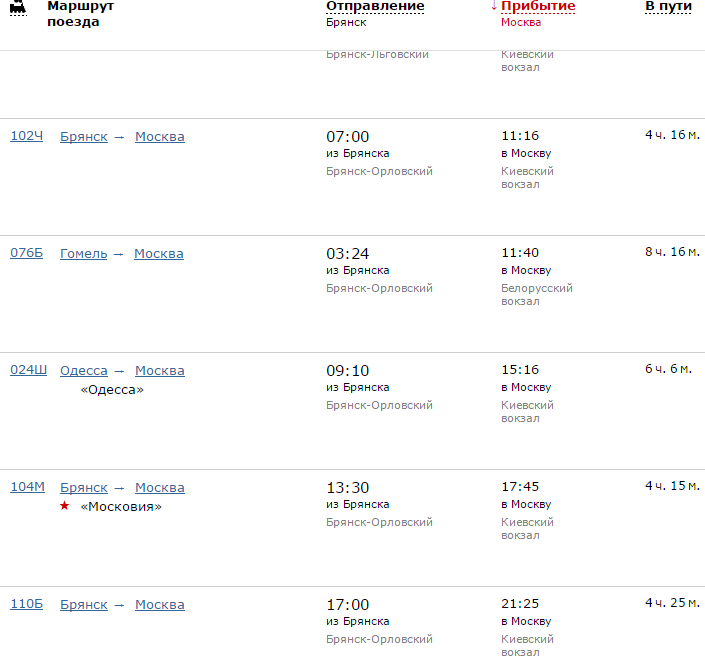The image size is (705, 671).
Task: Click the red star beside «Московия»
Action: (x=65, y=506)
